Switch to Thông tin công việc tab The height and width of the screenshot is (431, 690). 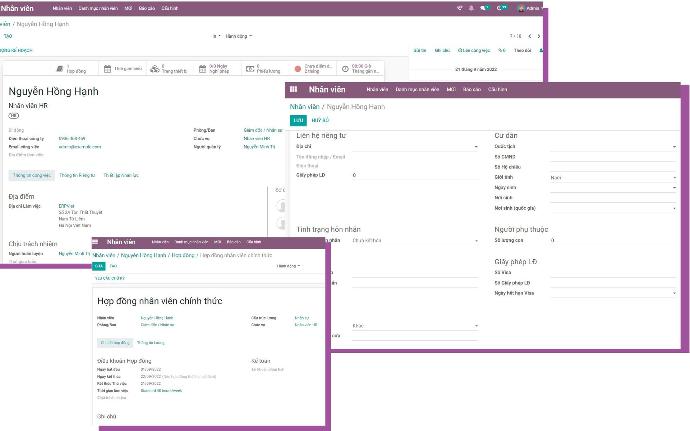tap(30, 174)
